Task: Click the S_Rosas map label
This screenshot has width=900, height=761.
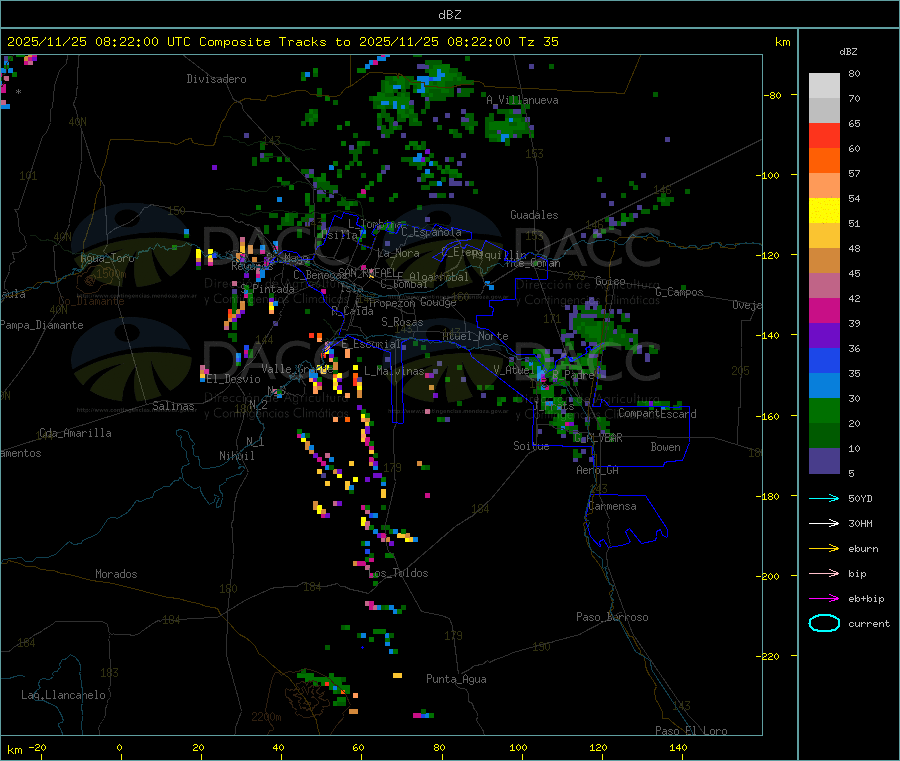Action: tap(402, 322)
